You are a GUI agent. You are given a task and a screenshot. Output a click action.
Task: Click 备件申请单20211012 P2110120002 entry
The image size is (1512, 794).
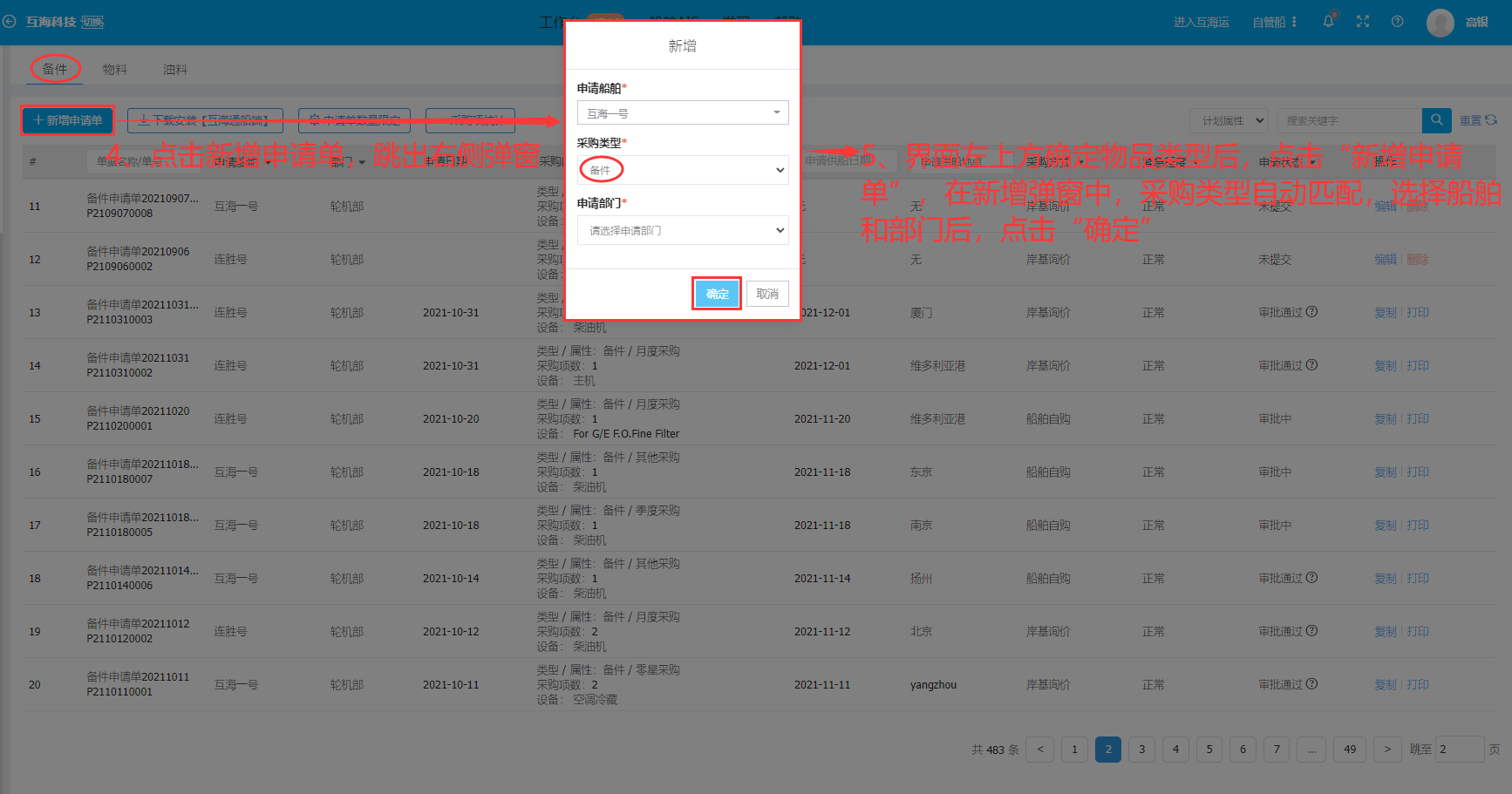click(138, 631)
